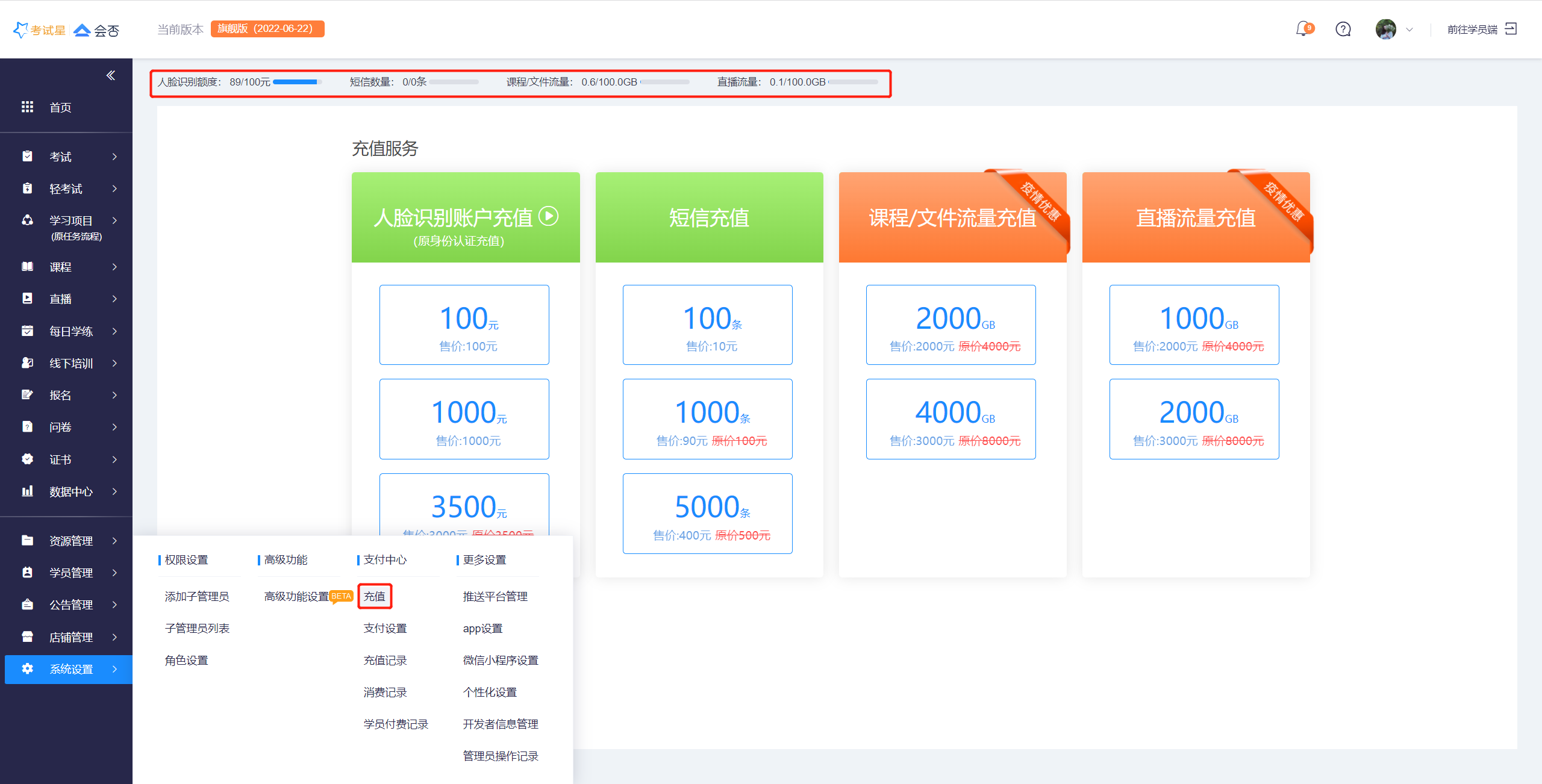
Task: Click the play icon beside 人脸识别账户充值
Action: (x=548, y=216)
